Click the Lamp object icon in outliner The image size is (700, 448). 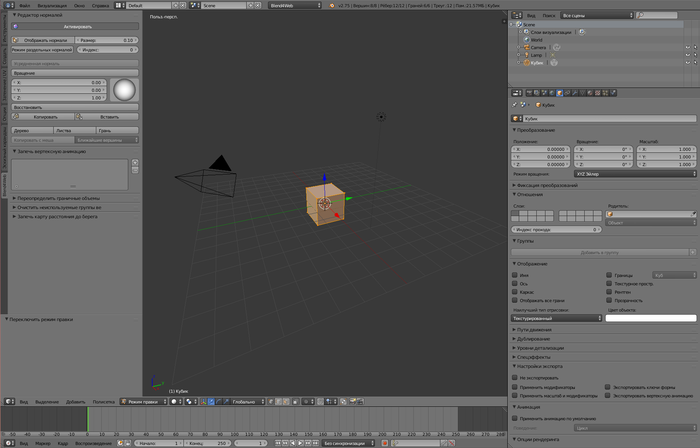(x=525, y=55)
